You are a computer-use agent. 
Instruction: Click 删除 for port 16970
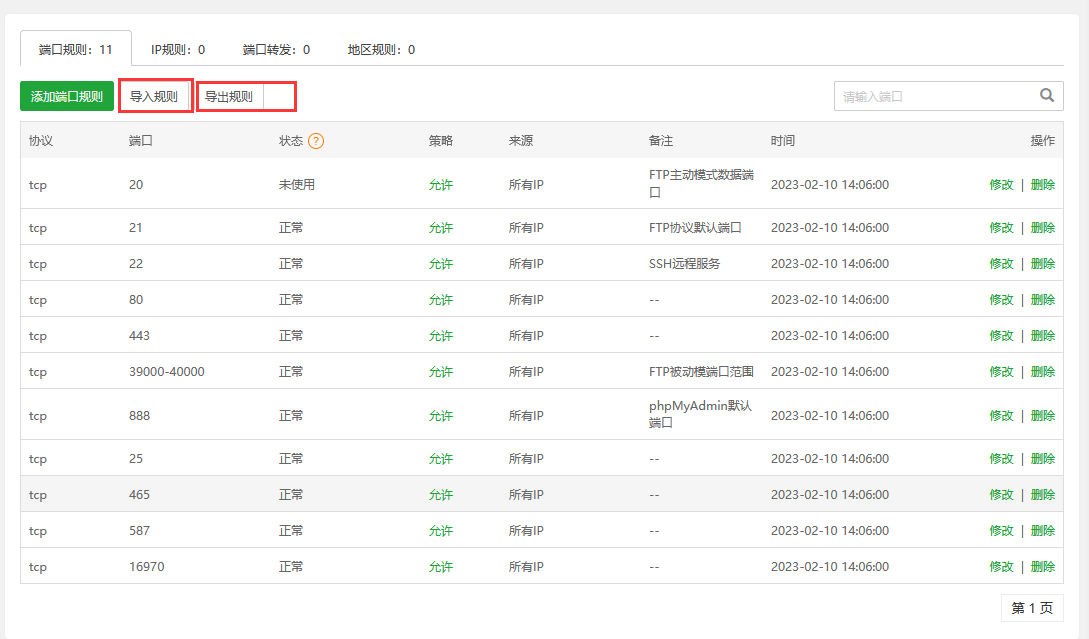point(1043,566)
